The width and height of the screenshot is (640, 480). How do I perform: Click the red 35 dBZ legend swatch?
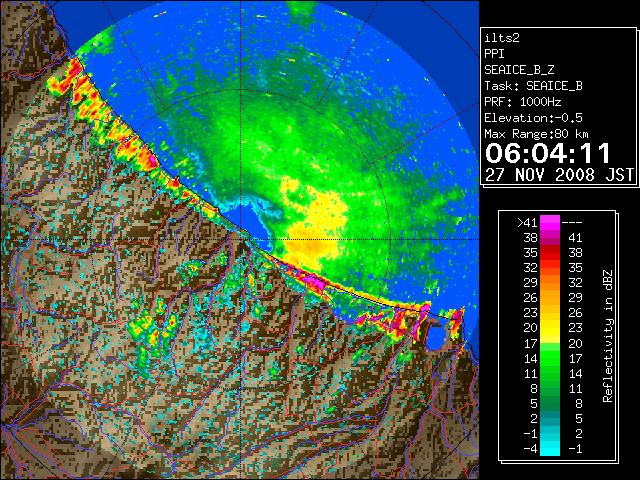(550, 253)
